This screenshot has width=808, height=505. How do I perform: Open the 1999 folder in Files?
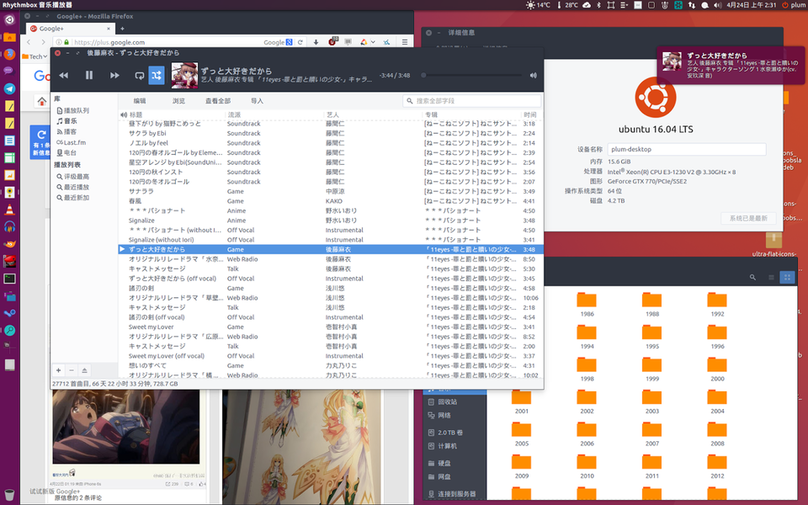tap(652, 369)
